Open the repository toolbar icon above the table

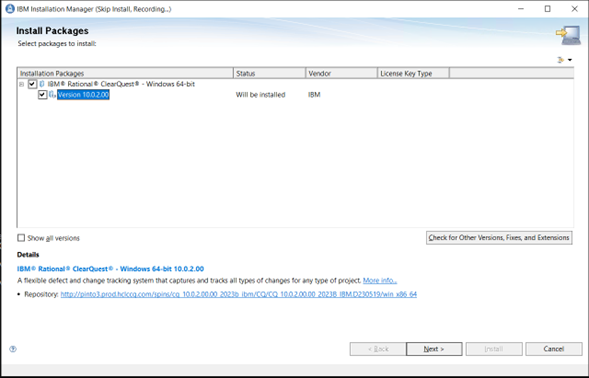(560, 60)
